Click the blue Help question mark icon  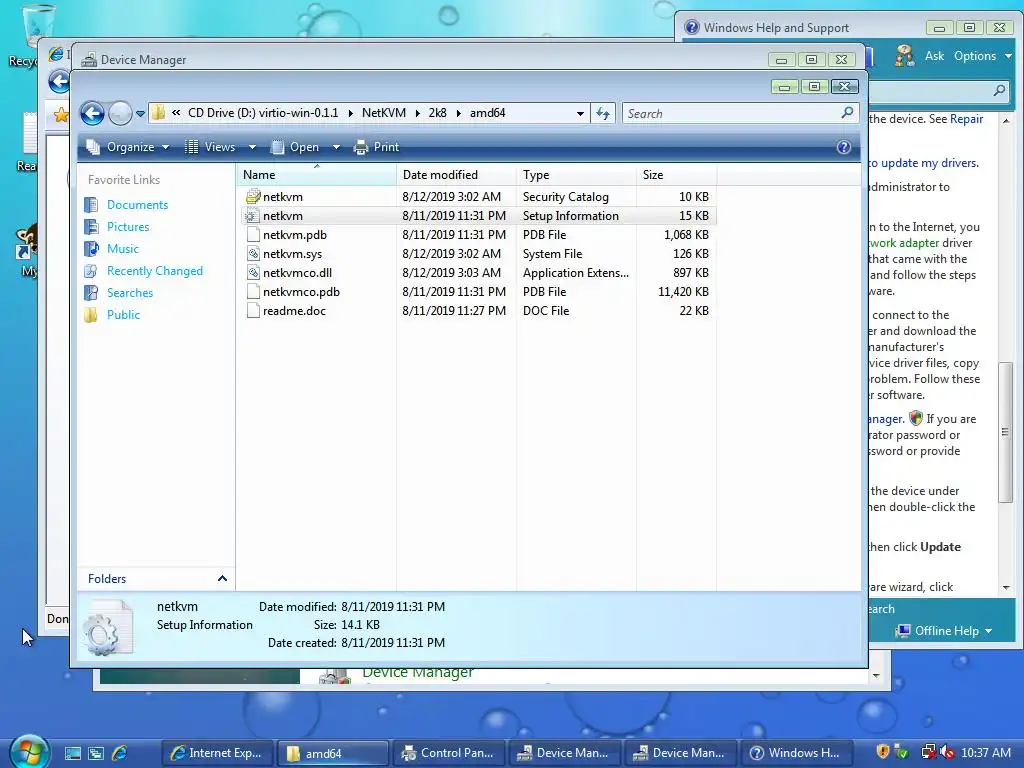[x=844, y=147]
